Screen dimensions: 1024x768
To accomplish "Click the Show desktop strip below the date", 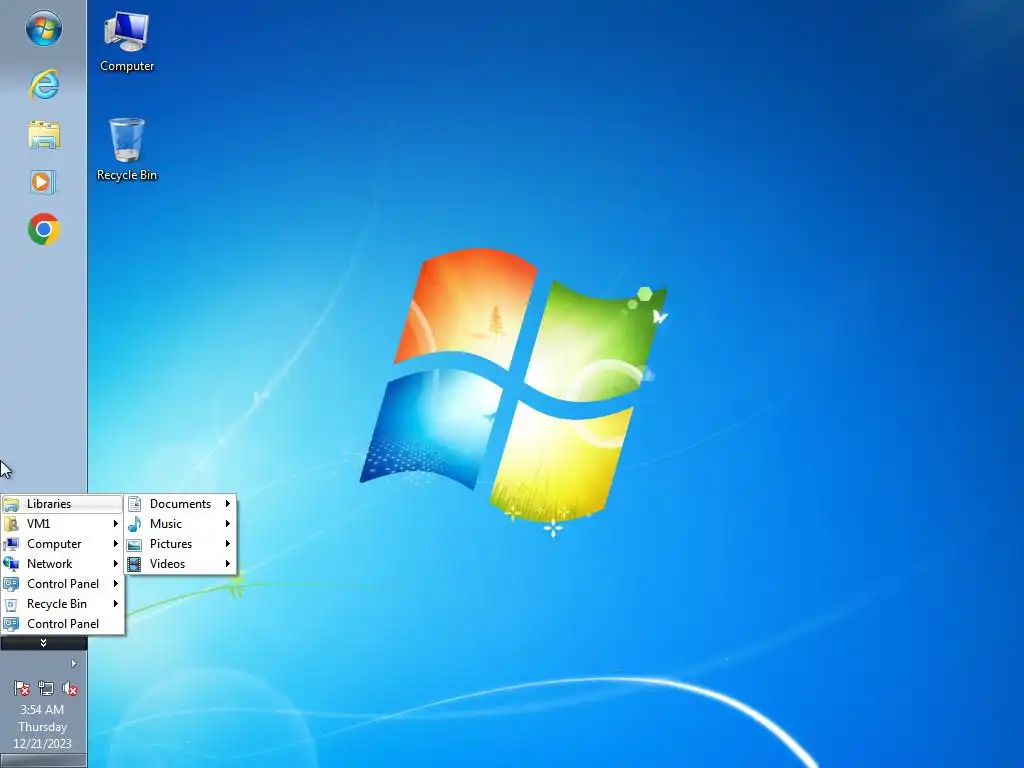I will [43, 761].
